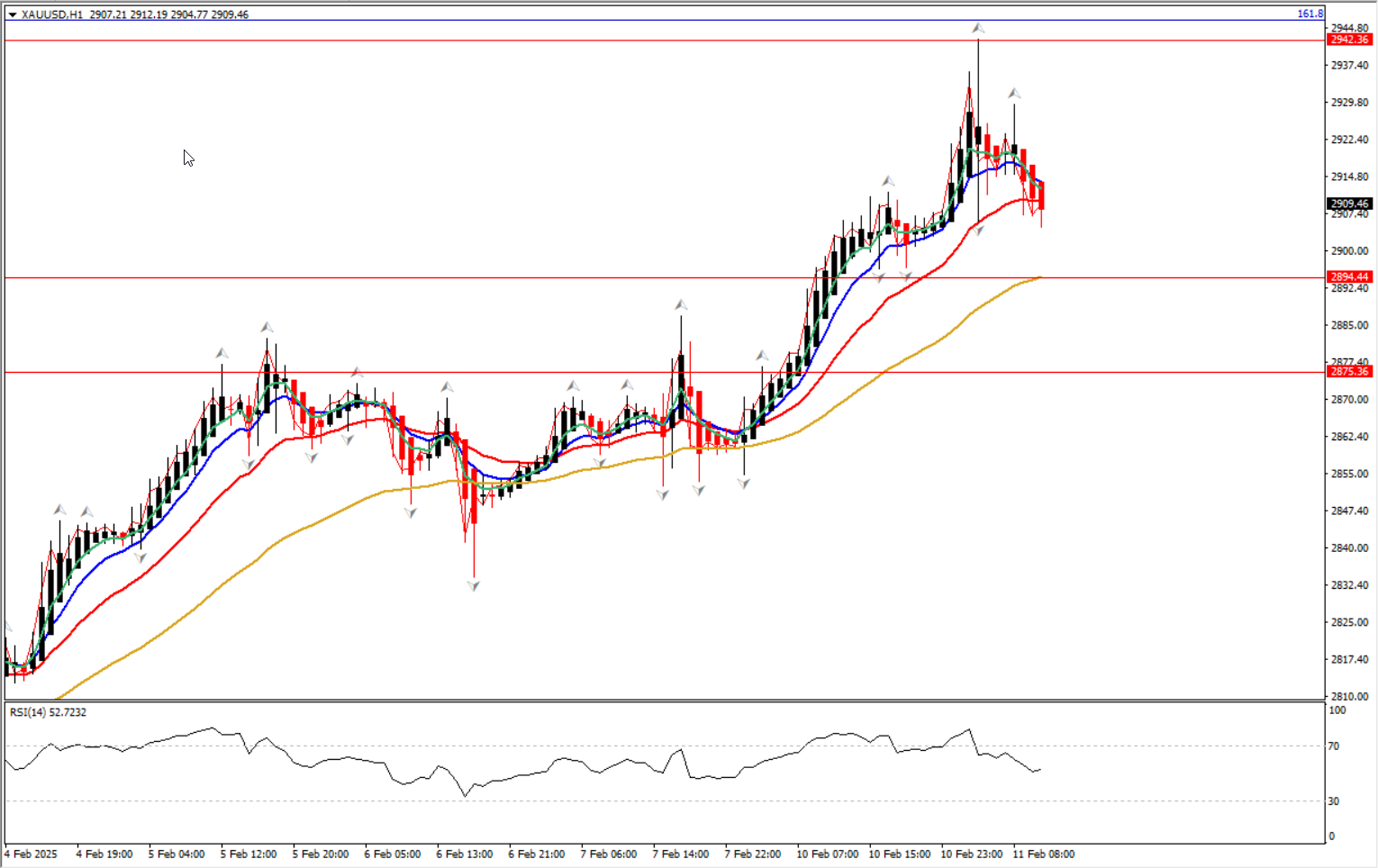Click the 2862.40 price axis label
Screen dimensions: 1378x868
click(1349, 437)
